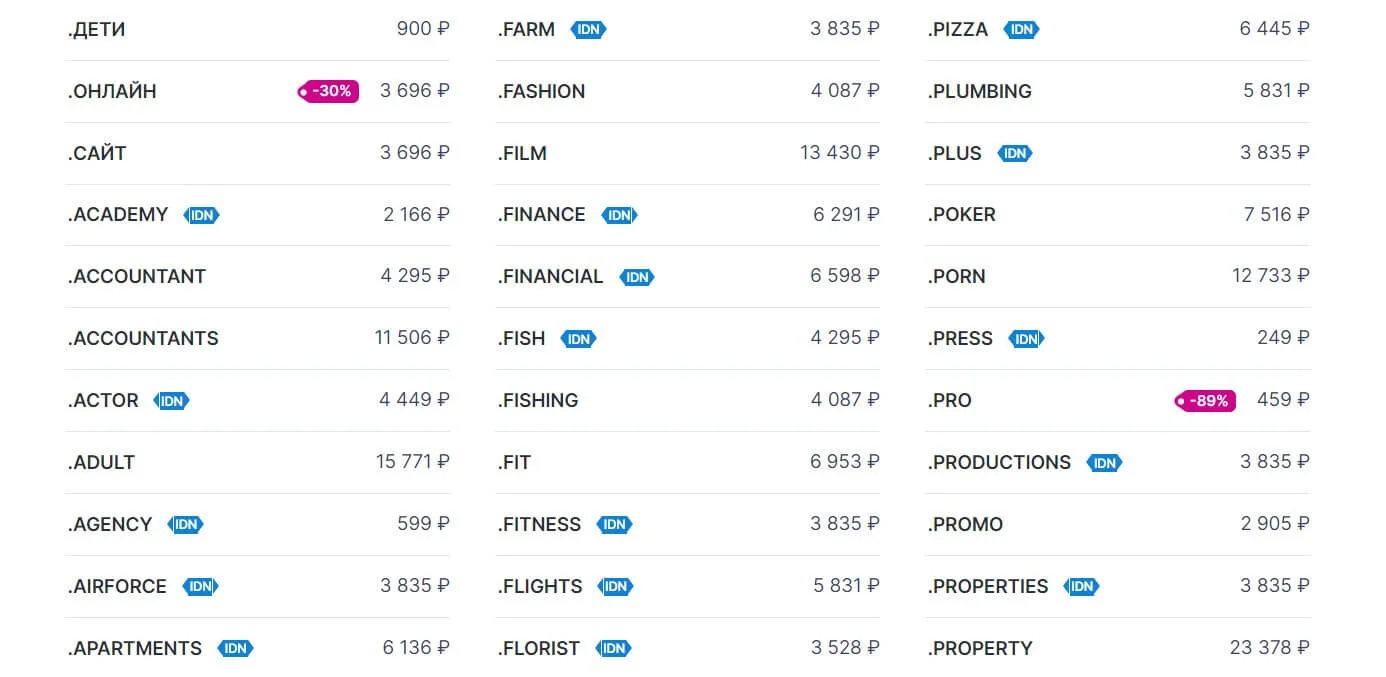Click the IDN badge beside .PRODUCTIONS
This screenshot has height=677, width=1386.
coord(1105,463)
